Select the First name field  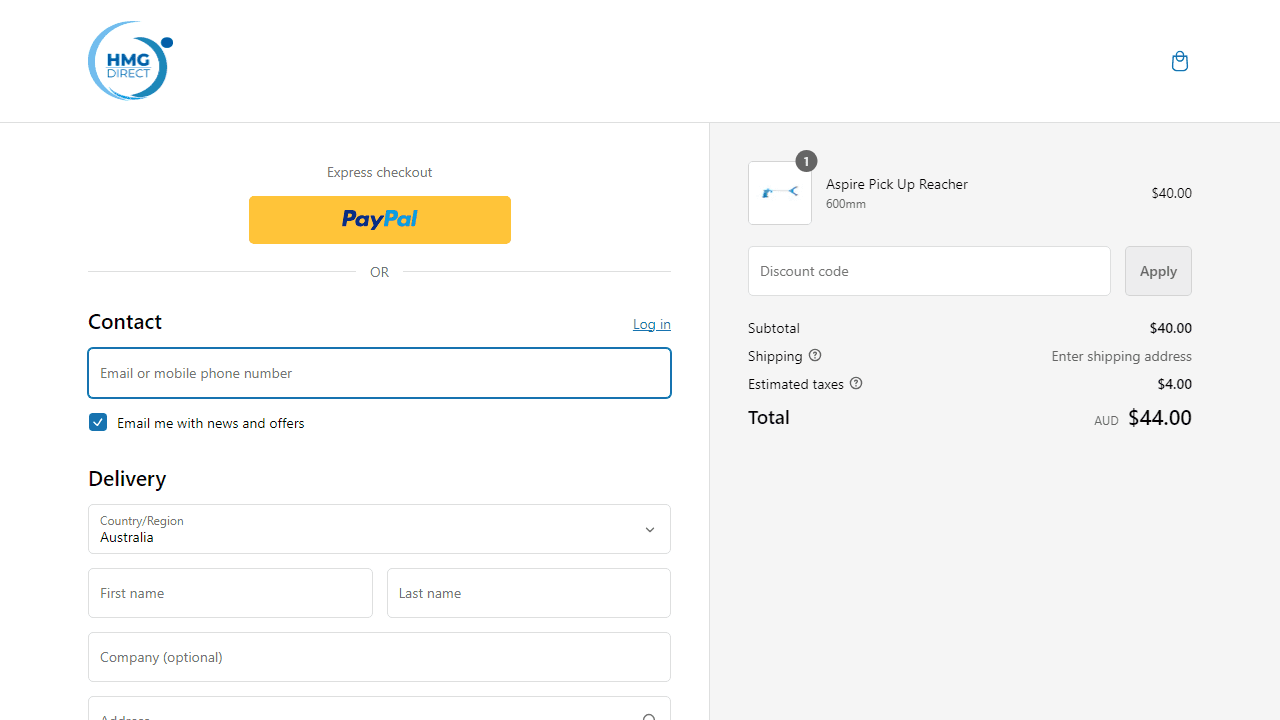pyautogui.click(x=230, y=593)
